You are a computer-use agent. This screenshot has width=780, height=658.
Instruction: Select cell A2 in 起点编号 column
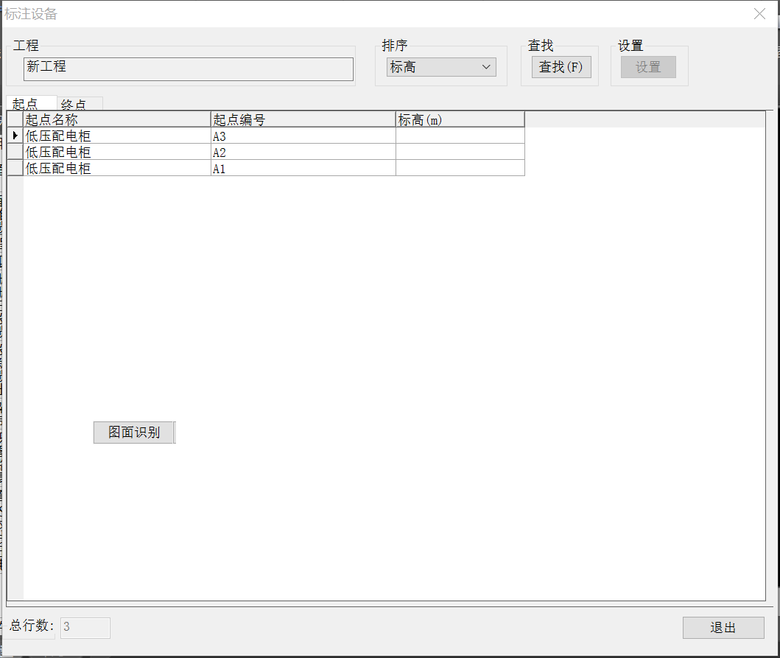302,152
